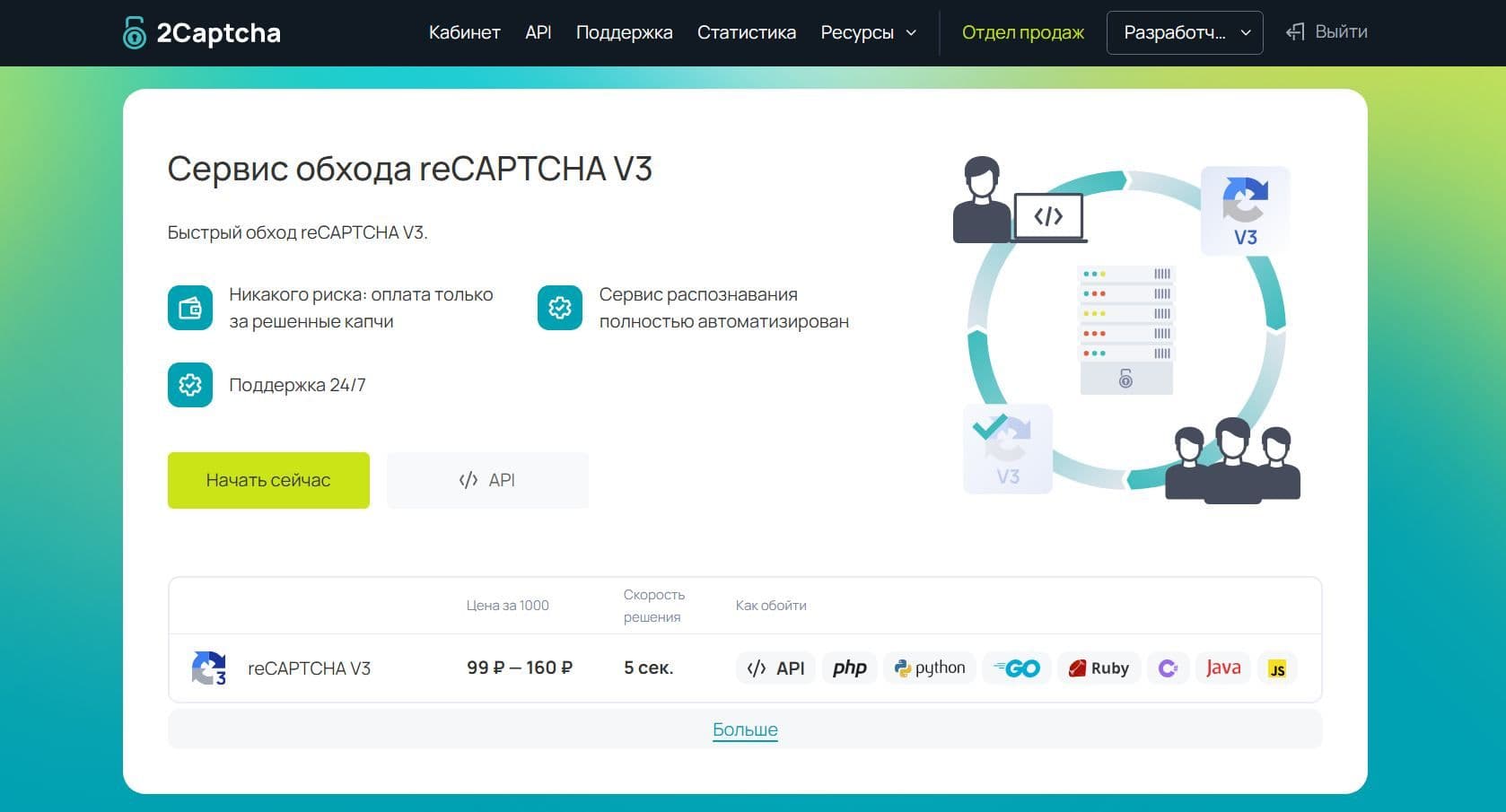
Task: Open the API chip in the bypass row
Action: (x=776, y=668)
